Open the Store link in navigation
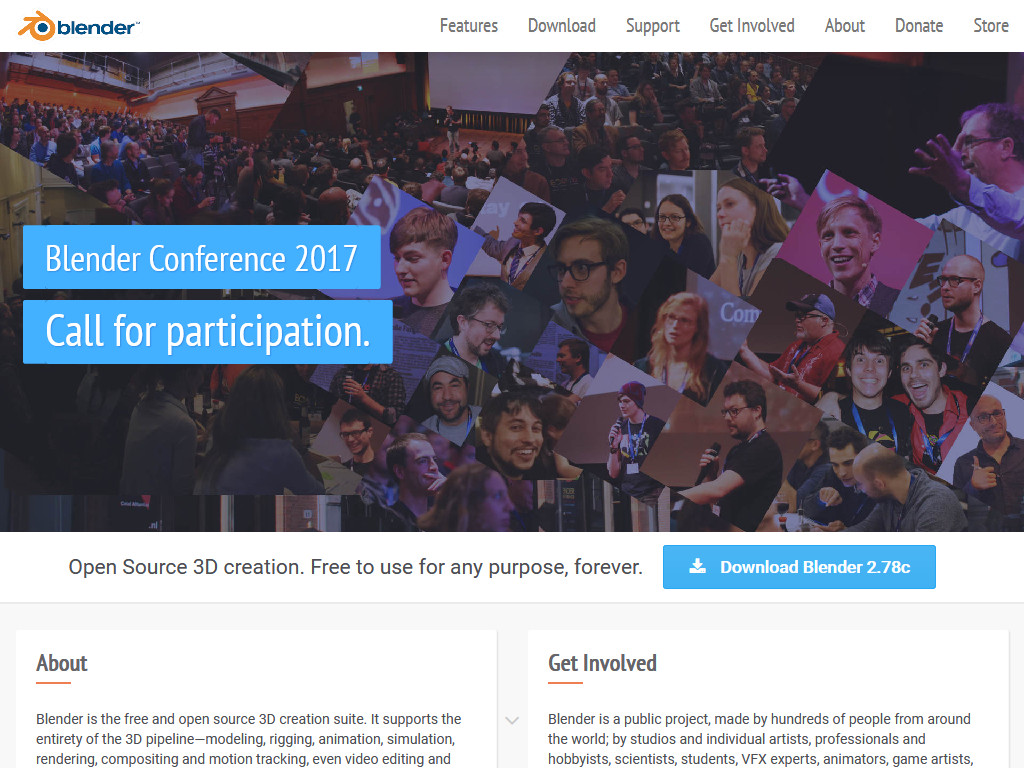1024x768 pixels. pos(991,26)
